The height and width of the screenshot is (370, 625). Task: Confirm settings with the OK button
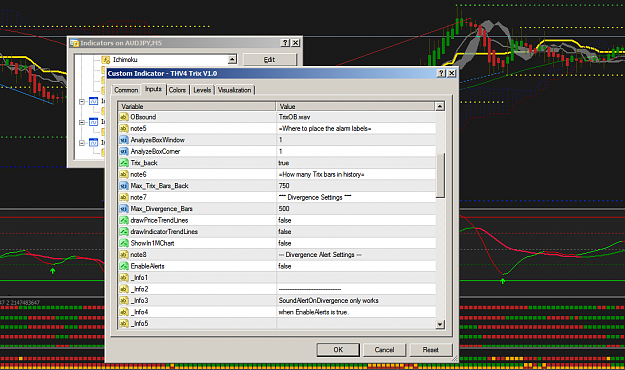pos(338,350)
